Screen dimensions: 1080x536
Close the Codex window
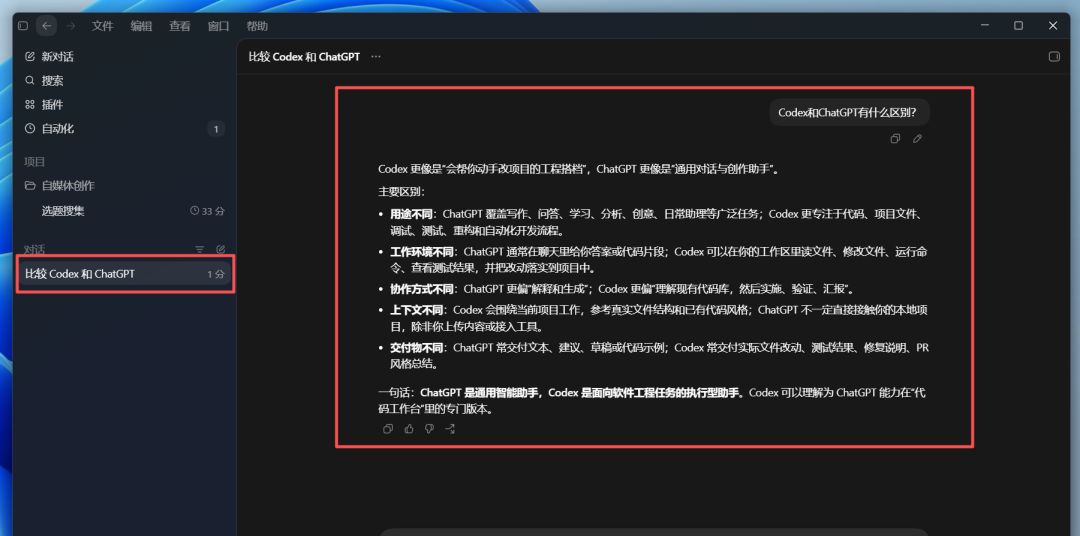1052,25
